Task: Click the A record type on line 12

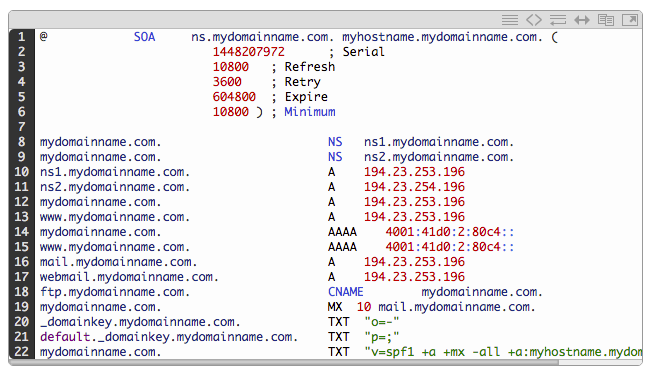Action: coord(331,202)
